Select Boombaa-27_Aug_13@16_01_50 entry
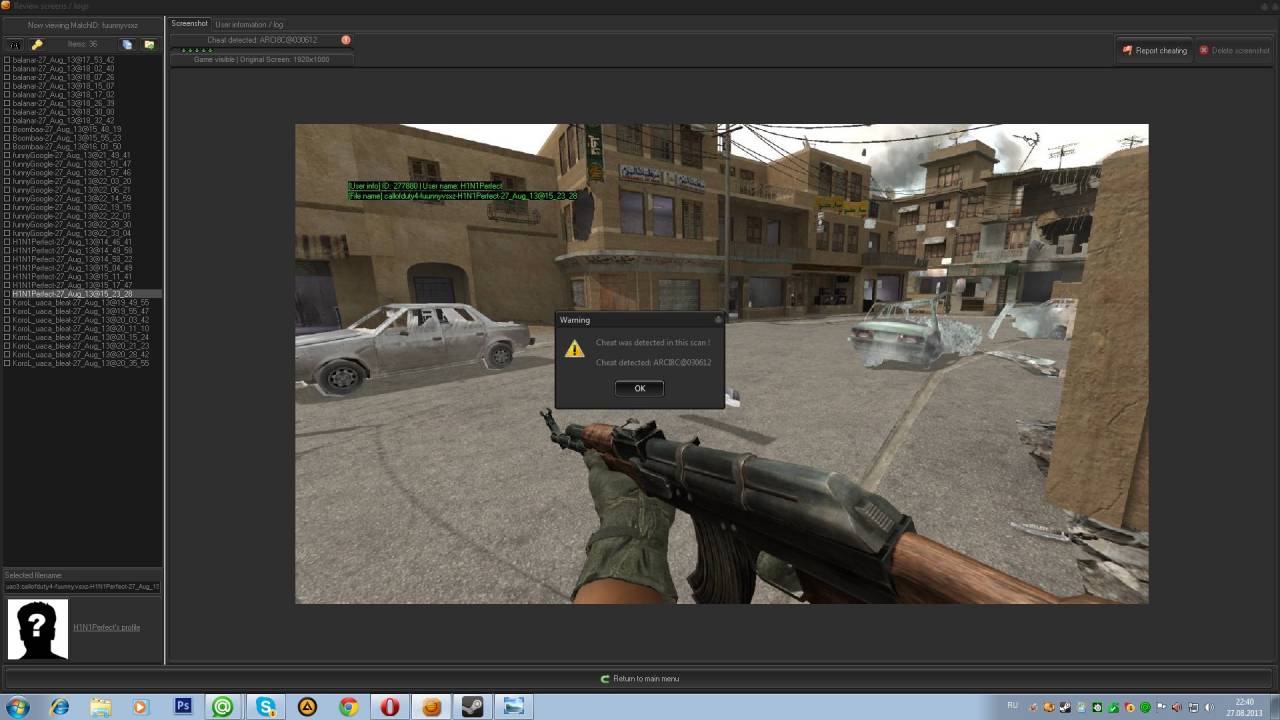Viewport: 1280px width, 720px height. point(67,146)
